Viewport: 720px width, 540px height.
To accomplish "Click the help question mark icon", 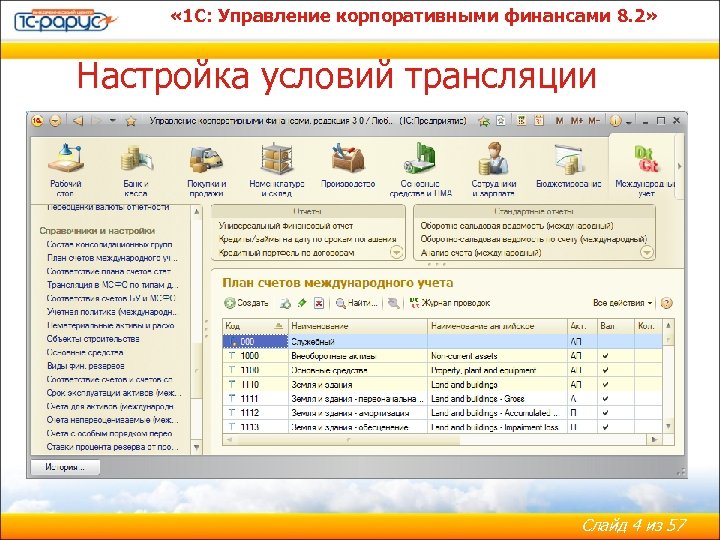I will [x=666, y=303].
